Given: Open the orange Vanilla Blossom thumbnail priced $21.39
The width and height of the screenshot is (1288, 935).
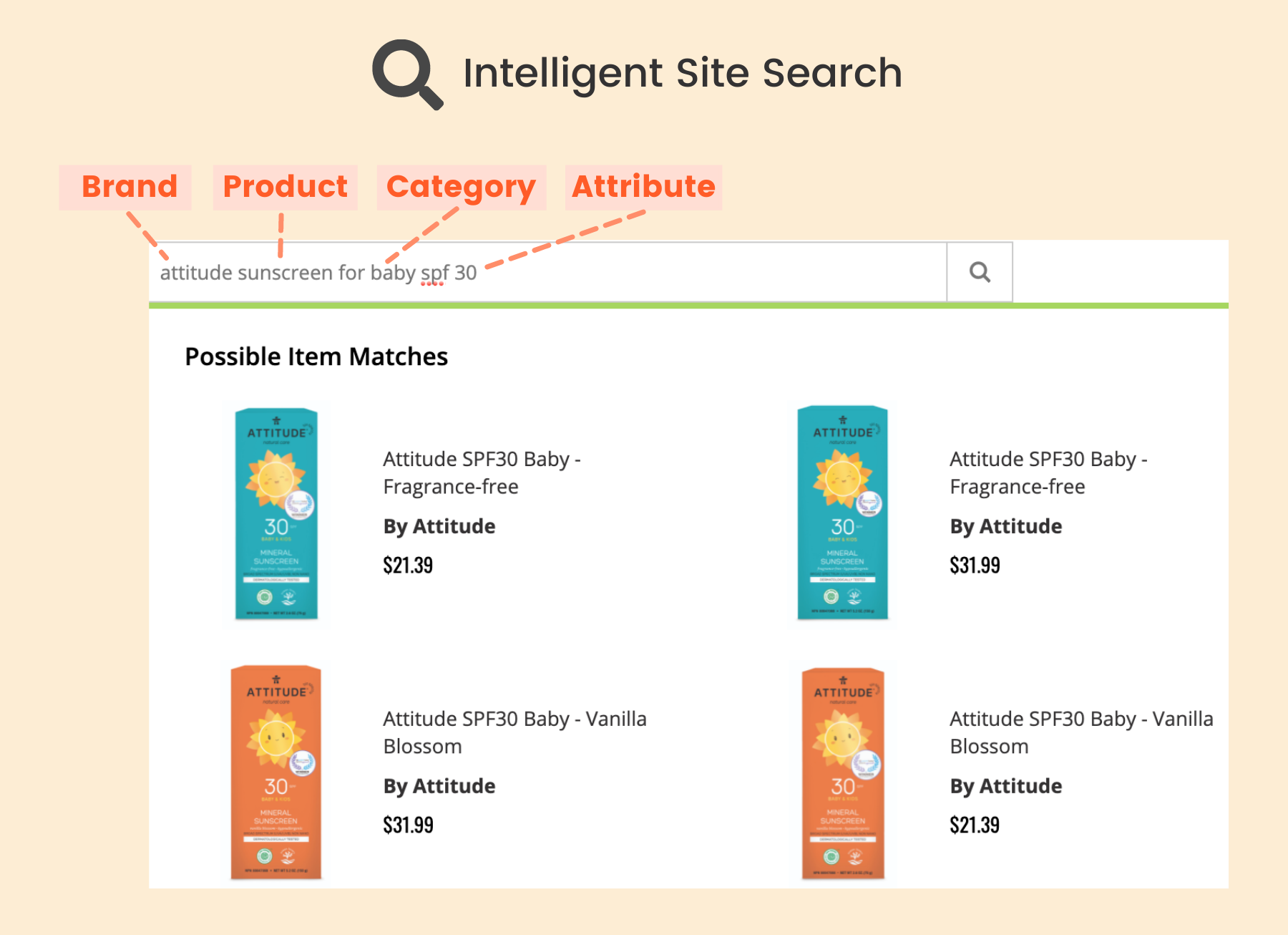Looking at the screenshot, I should point(843,773).
